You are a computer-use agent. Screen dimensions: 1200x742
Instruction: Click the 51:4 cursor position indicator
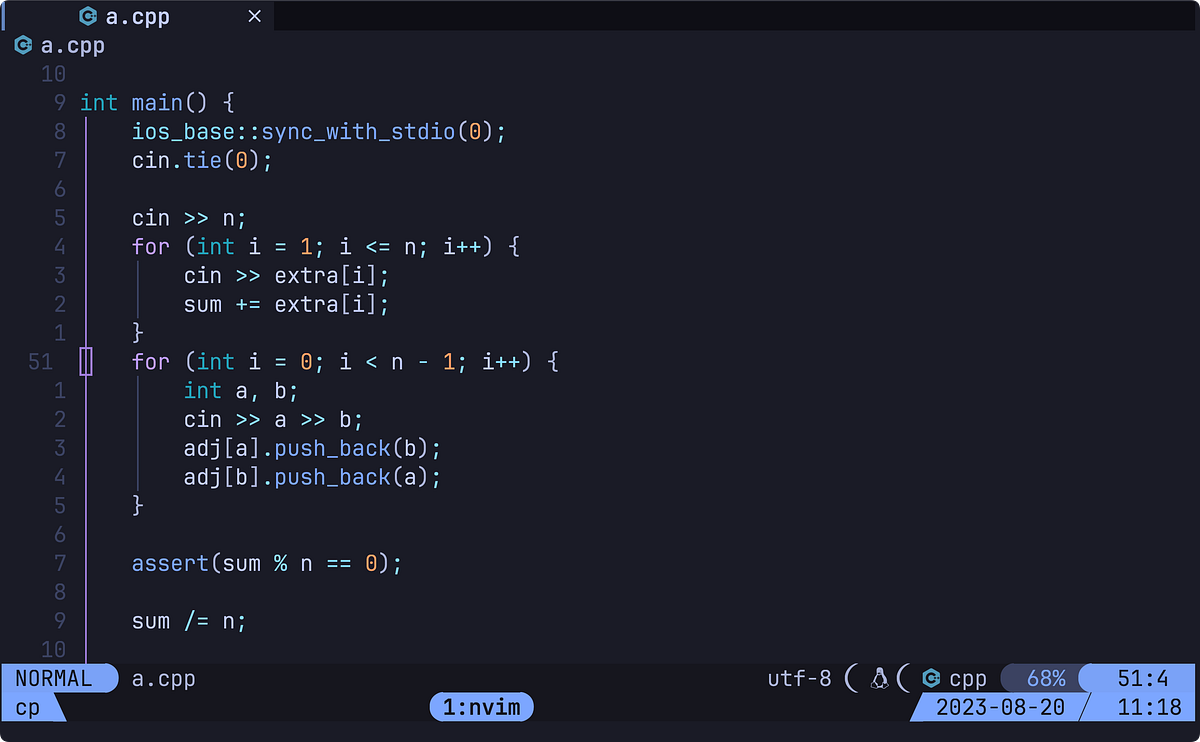[x=1144, y=678]
